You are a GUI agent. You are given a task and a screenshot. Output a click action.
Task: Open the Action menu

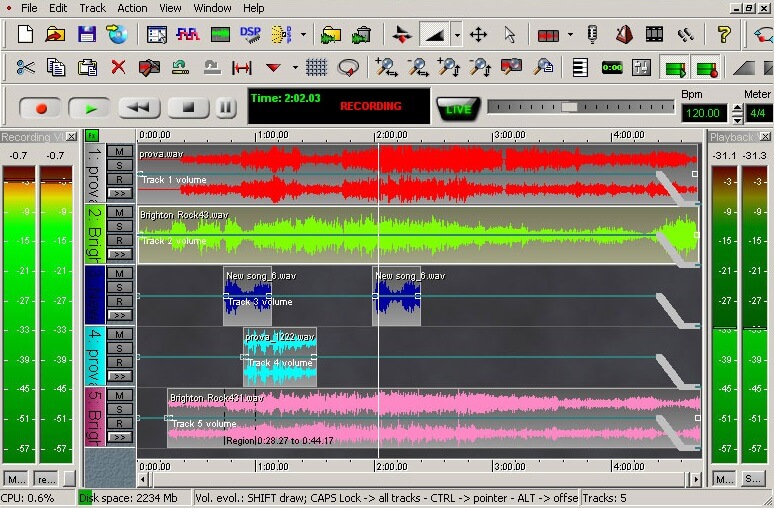pos(132,8)
